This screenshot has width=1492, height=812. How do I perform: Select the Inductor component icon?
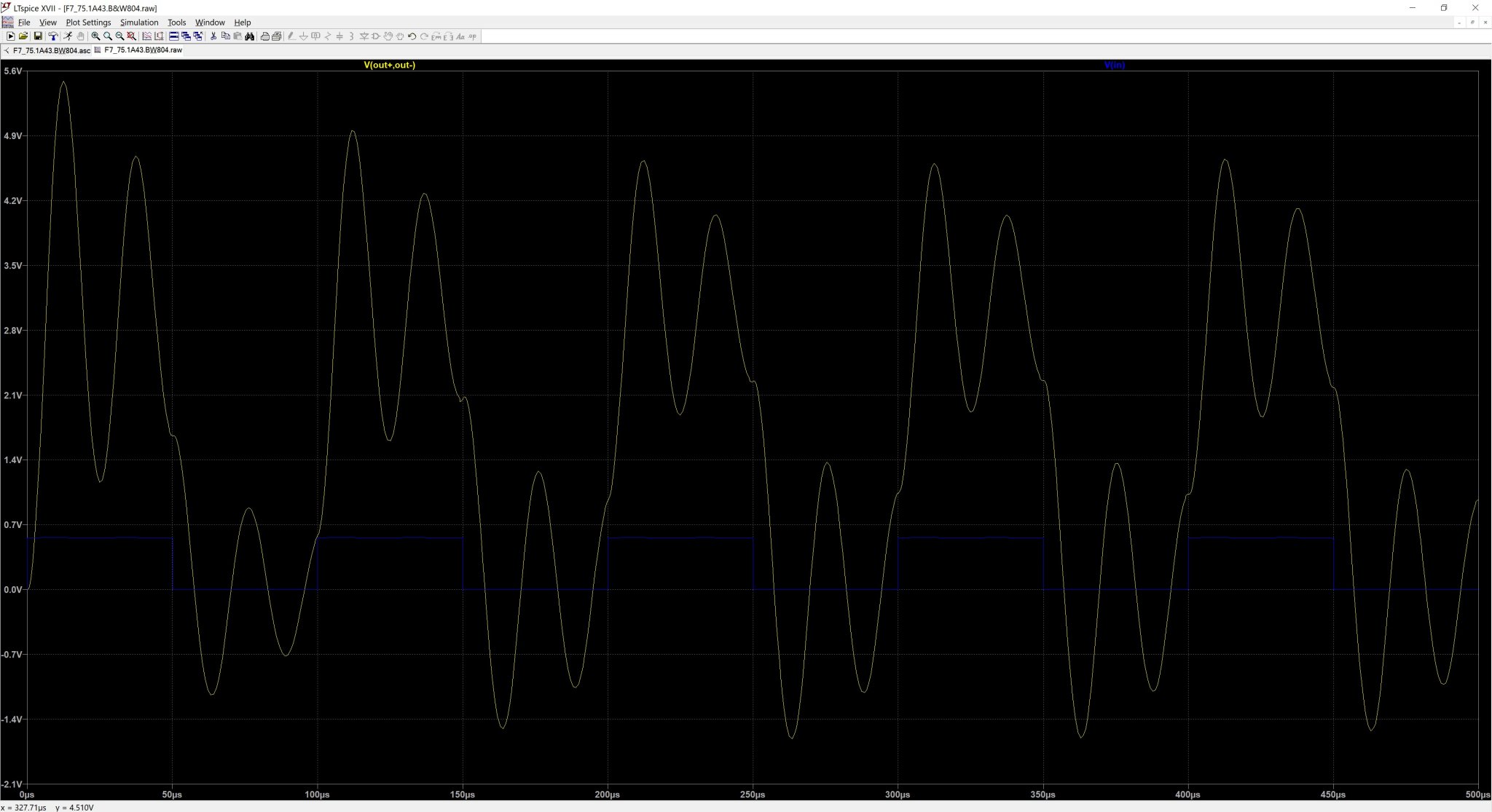pyautogui.click(x=351, y=36)
